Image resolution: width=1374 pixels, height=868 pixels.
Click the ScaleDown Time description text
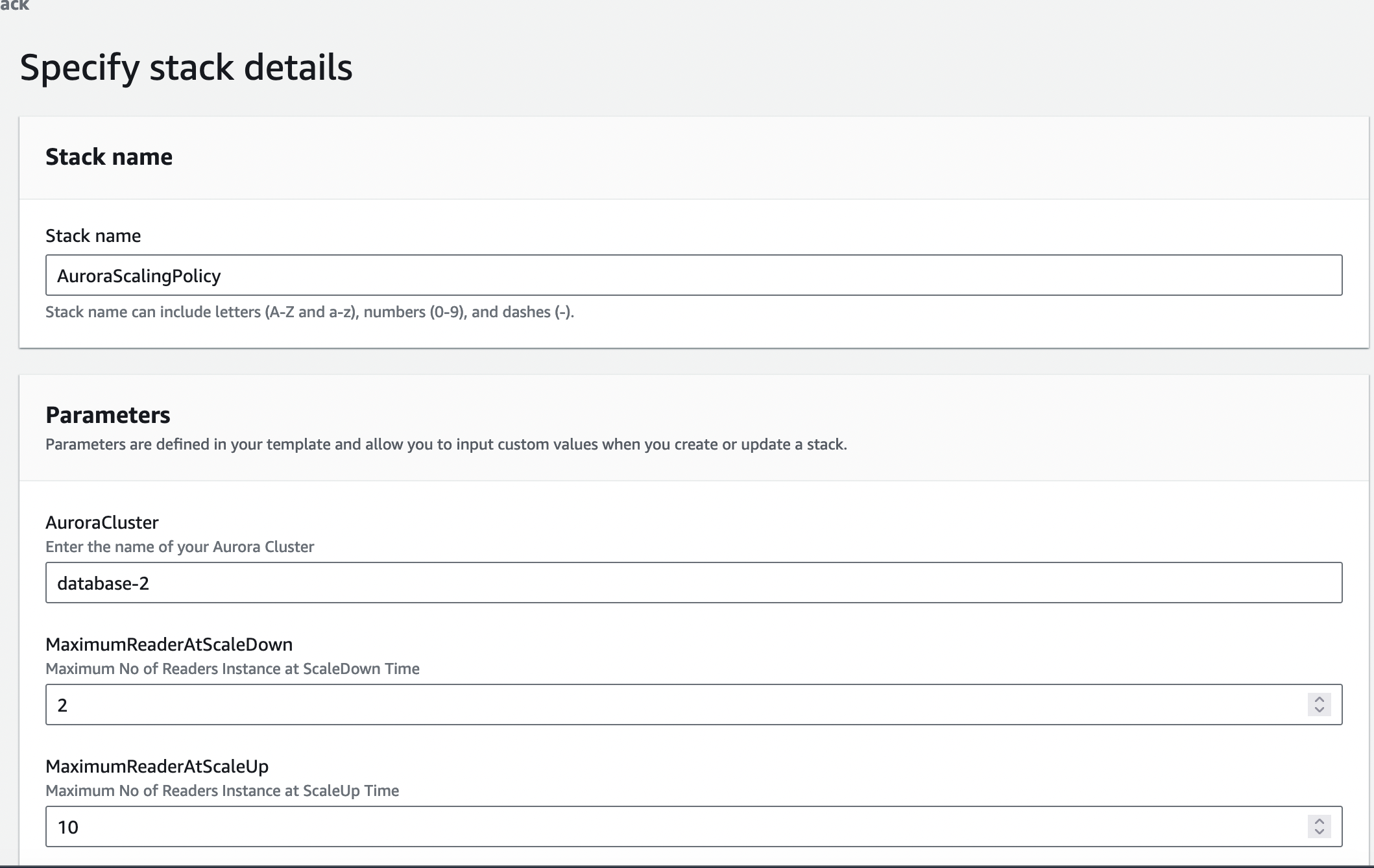click(232, 669)
